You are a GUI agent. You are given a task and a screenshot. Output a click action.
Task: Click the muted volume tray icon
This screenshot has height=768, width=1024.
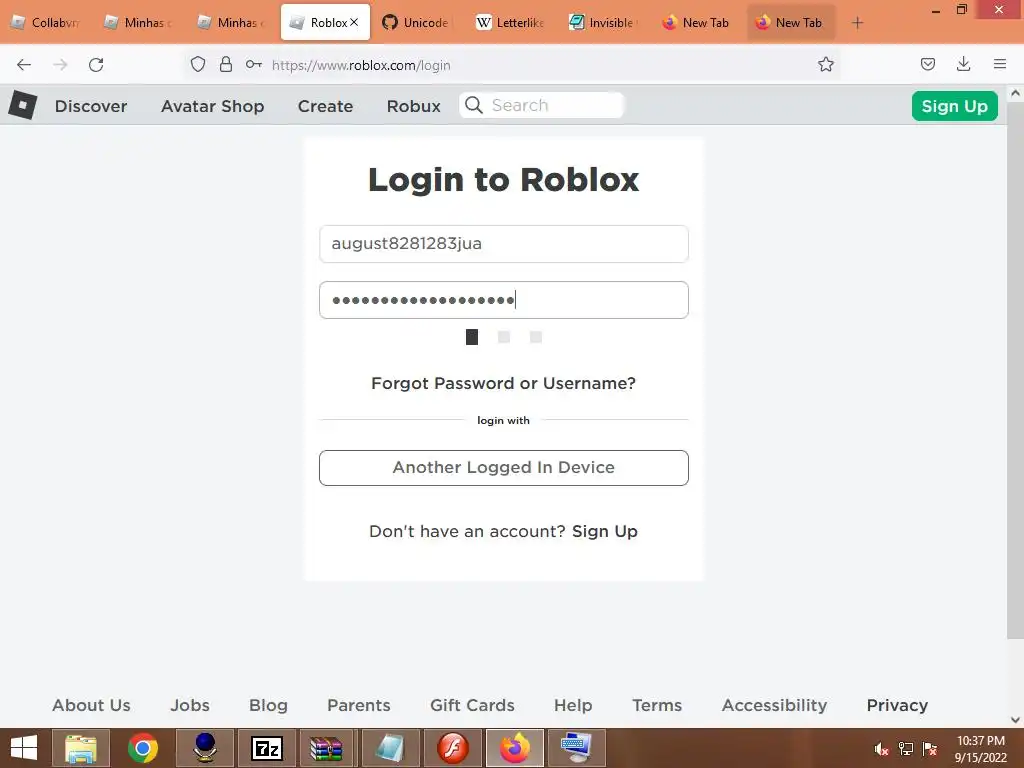pos(881,749)
